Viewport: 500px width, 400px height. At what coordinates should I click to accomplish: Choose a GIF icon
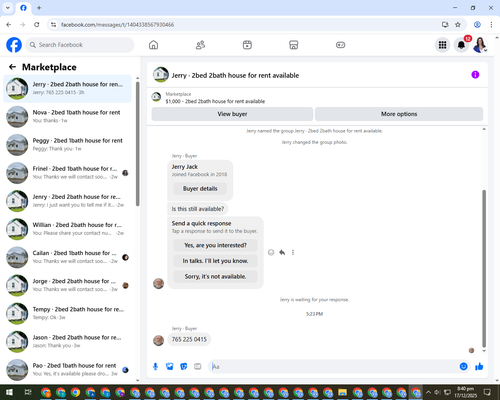coord(198,367)
